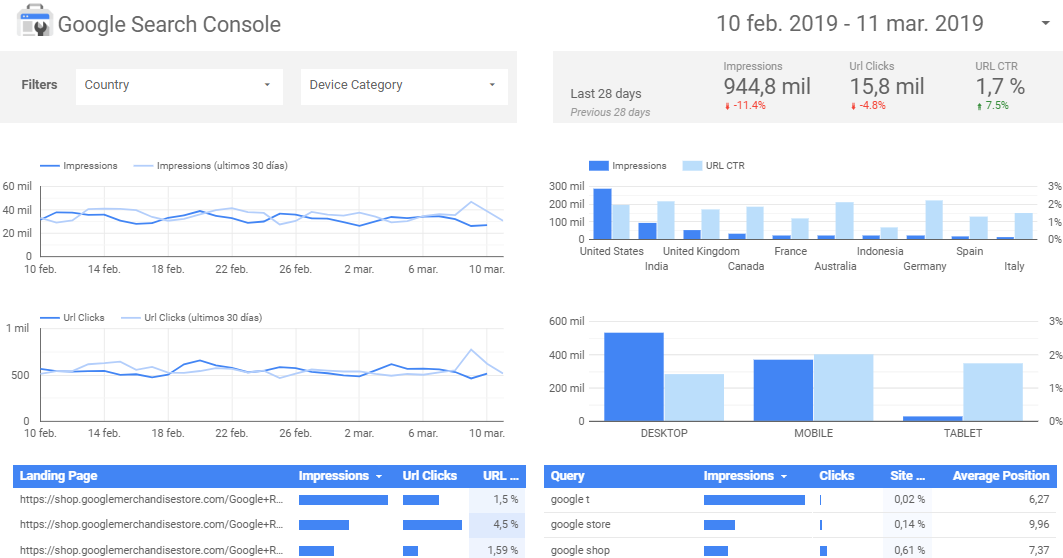
Task: Click the landing page row with 4,5 % CTR
Action: click(269, 525)
